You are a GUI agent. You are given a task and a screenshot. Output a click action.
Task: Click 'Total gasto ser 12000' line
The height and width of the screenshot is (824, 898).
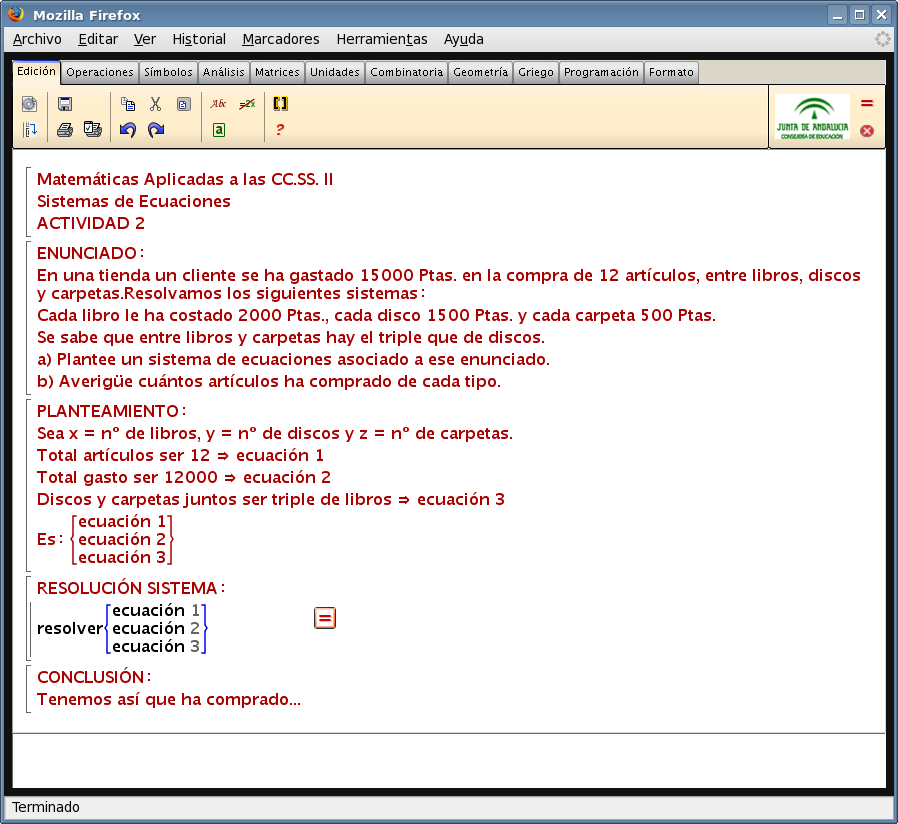tap(184, 477)
